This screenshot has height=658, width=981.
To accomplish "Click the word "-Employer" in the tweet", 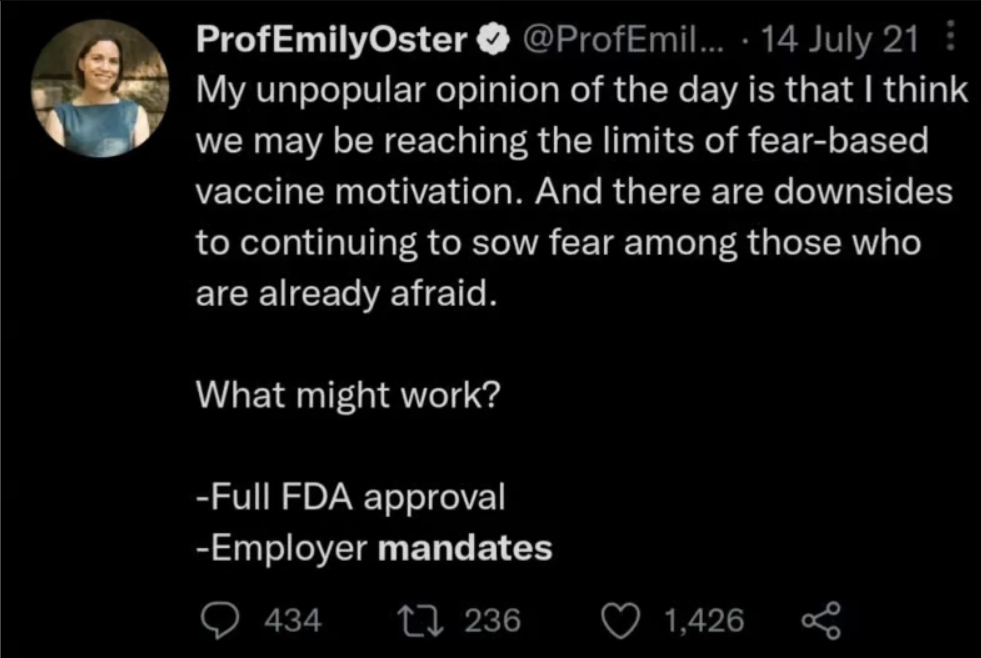I will [285, 548].
